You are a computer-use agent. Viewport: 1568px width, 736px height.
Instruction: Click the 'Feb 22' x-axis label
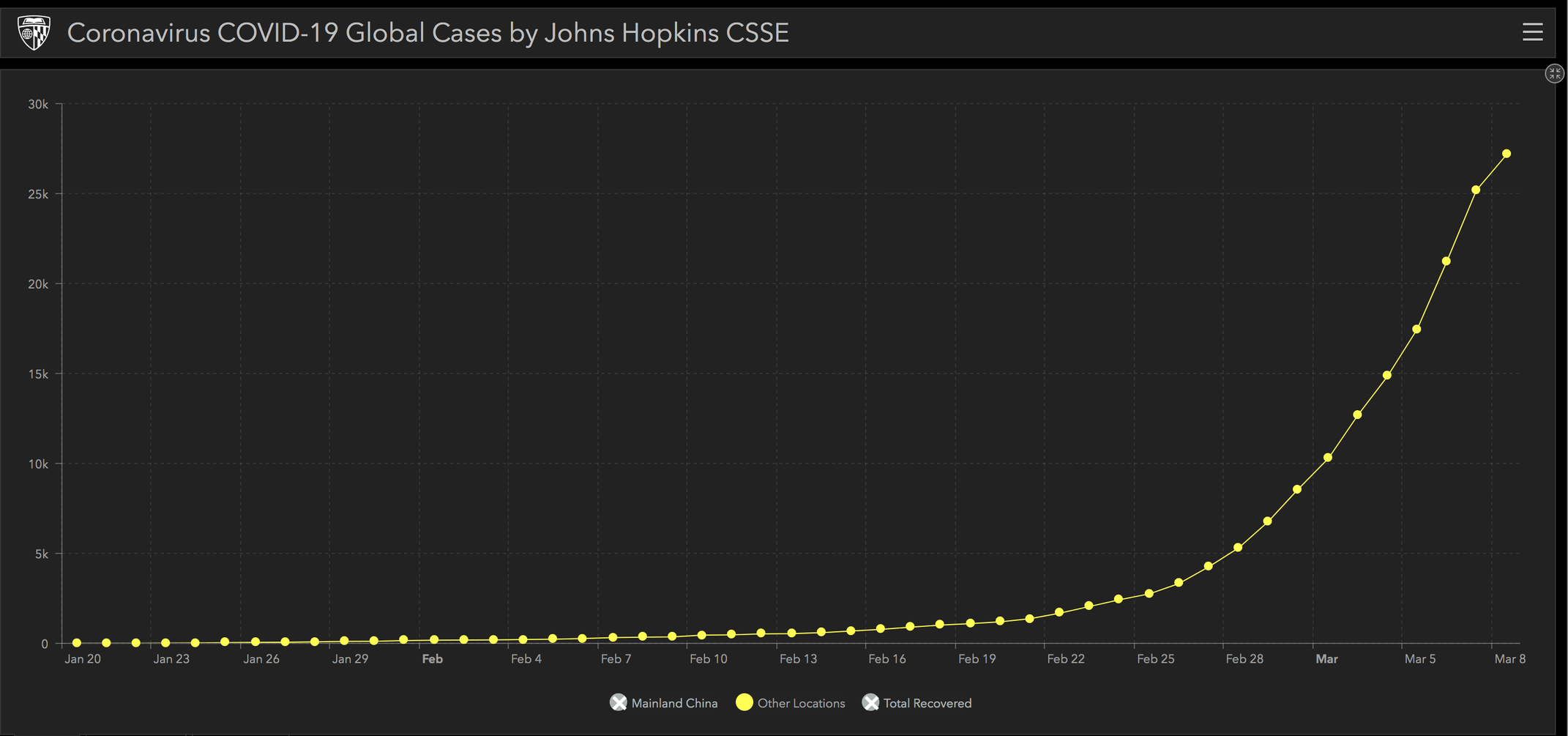click(x=1066, y=659)
